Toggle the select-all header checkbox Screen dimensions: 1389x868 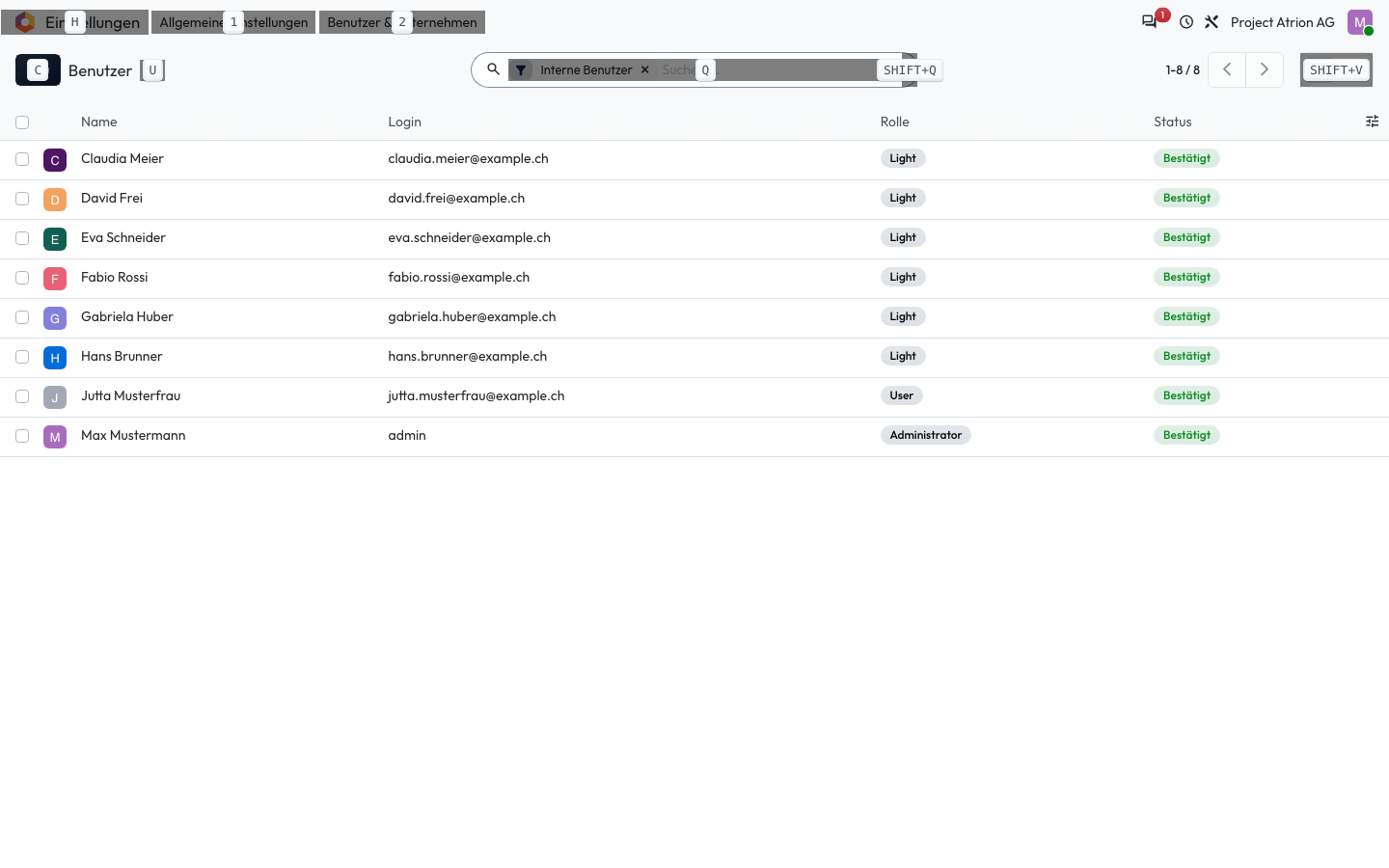point(22,122)
